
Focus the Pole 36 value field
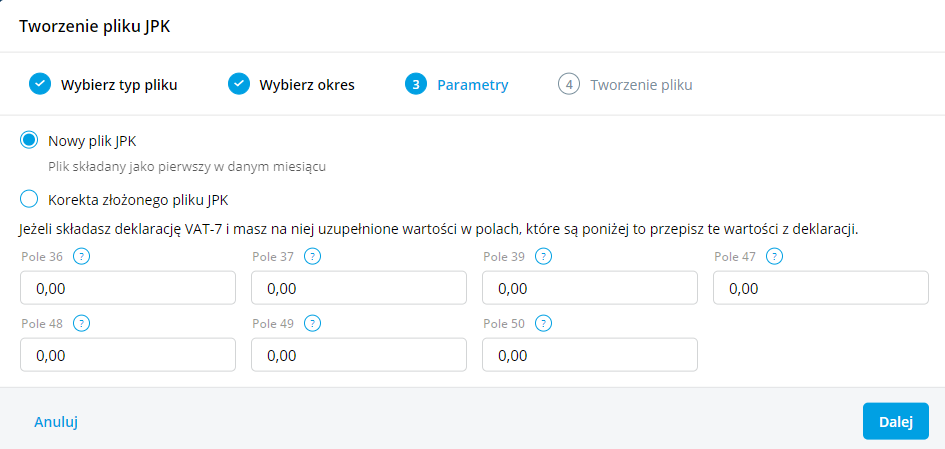pos(128,288)
